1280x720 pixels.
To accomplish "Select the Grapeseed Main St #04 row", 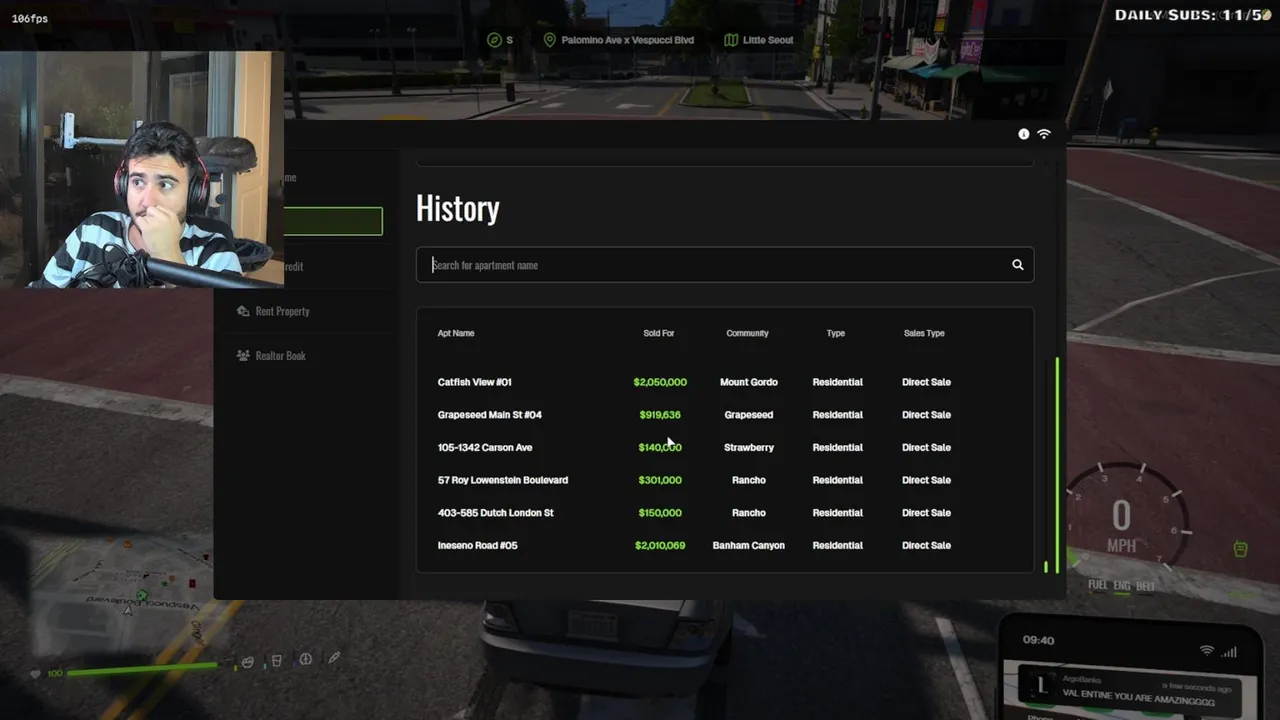I will [725, 415].
